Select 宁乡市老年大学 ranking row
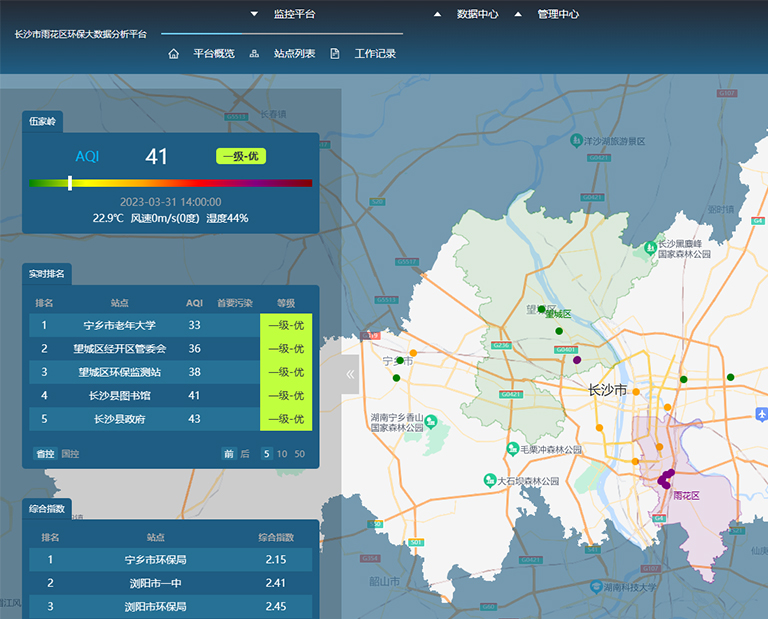768x619 pixels. tap(170, 325)
